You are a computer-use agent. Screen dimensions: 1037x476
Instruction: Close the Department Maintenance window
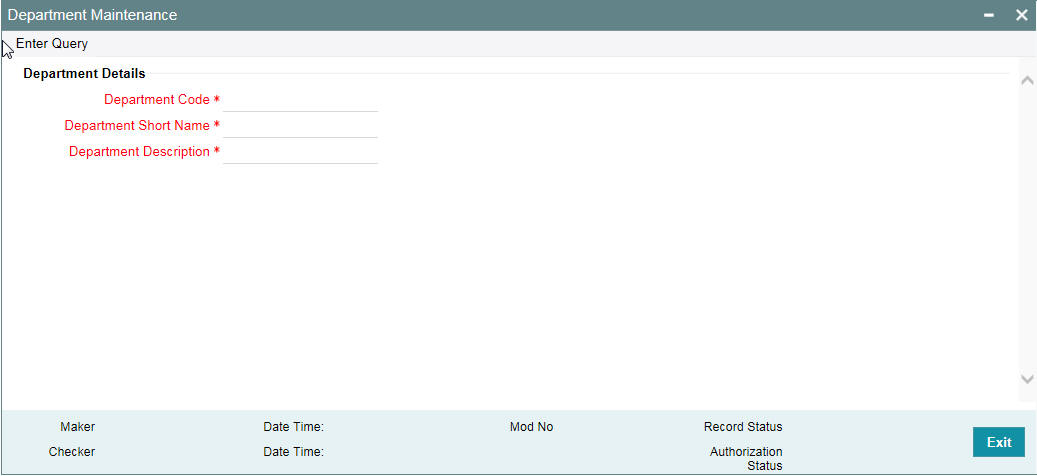1021,15
